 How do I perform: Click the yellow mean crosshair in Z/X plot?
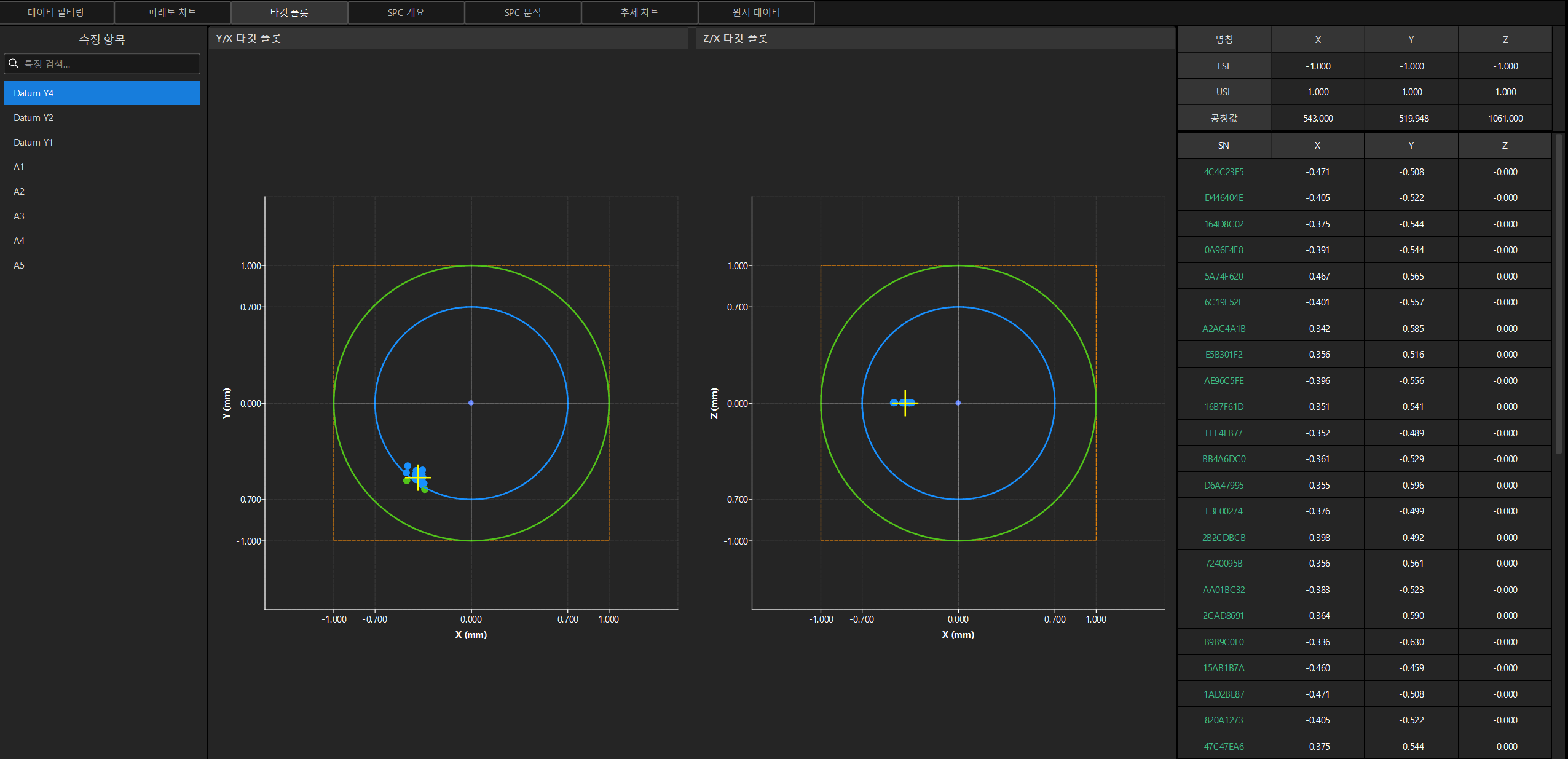point(905,403)
